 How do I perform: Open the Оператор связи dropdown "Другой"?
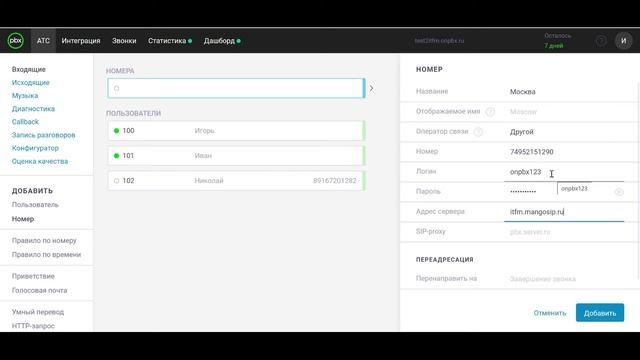(x=564, y=132)
